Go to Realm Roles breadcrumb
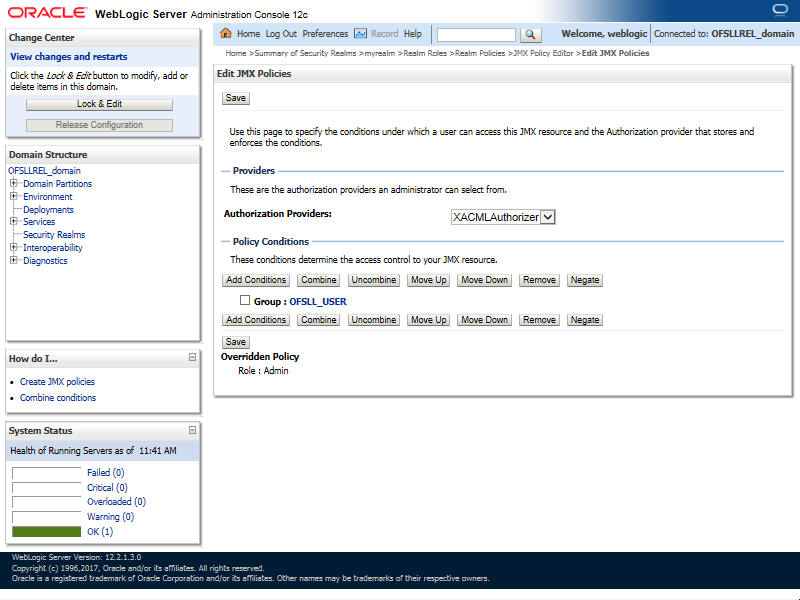The height and width of the screenshot is (600, 800). [425, 53]
